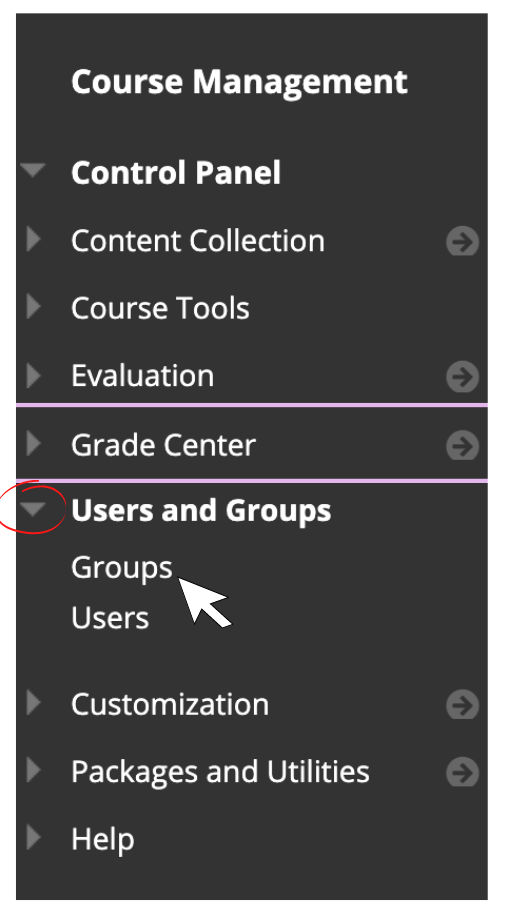Screen dimensions: 509x911
Task: Select the Course Tools menu label
Action: click(x=160, y=308)
